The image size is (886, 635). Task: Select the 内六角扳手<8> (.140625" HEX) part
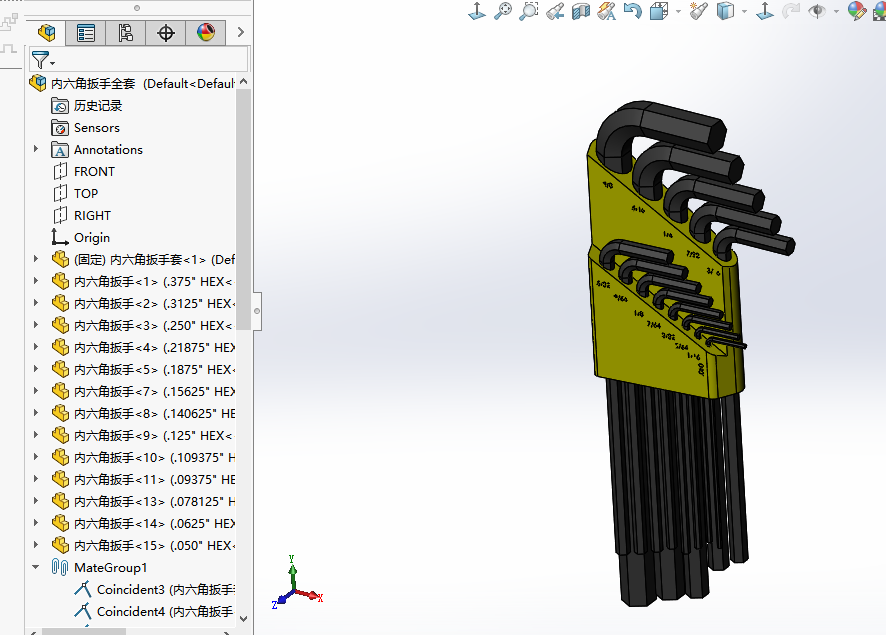point(154,414)
